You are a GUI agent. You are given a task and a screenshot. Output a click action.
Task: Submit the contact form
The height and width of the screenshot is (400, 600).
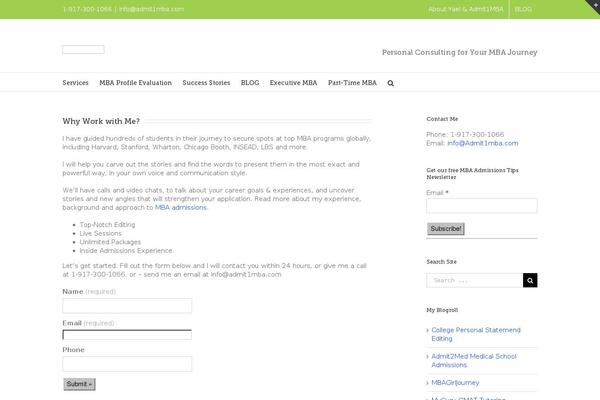pos(79,384)
